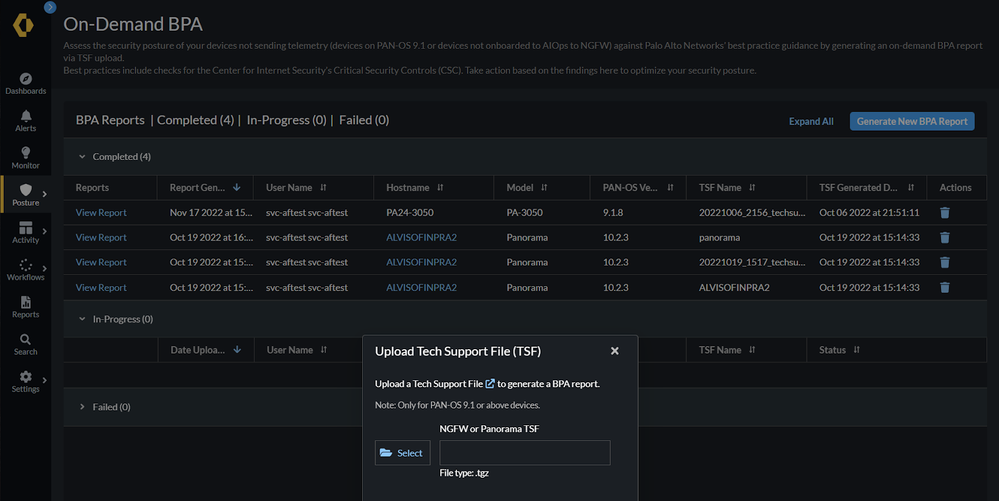Click the Expand All link
Screen dimensions: 999x501
tap(811, 121)
